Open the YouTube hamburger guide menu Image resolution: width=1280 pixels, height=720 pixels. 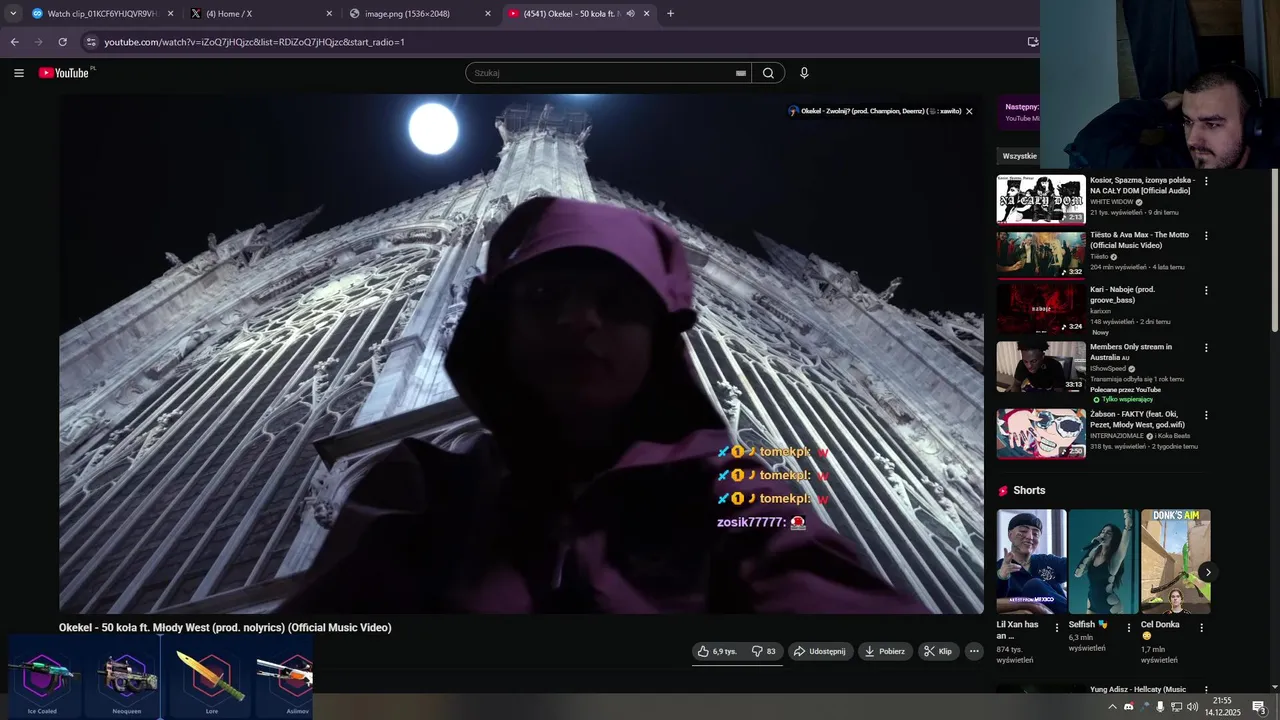(x=18, y=73)
